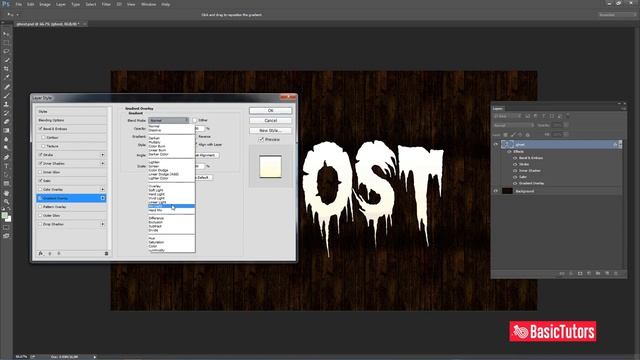
Task: Click plus button beside Drop Shadow
Action: pos(102,224)
